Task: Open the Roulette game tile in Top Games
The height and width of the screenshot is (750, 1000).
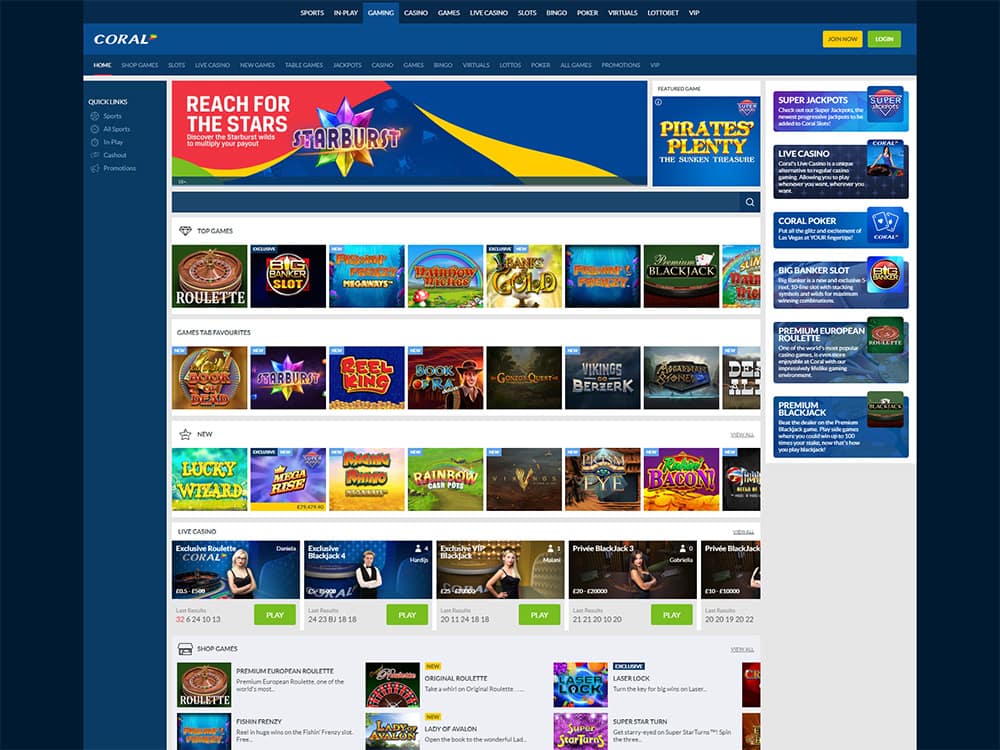Action: 210,276
